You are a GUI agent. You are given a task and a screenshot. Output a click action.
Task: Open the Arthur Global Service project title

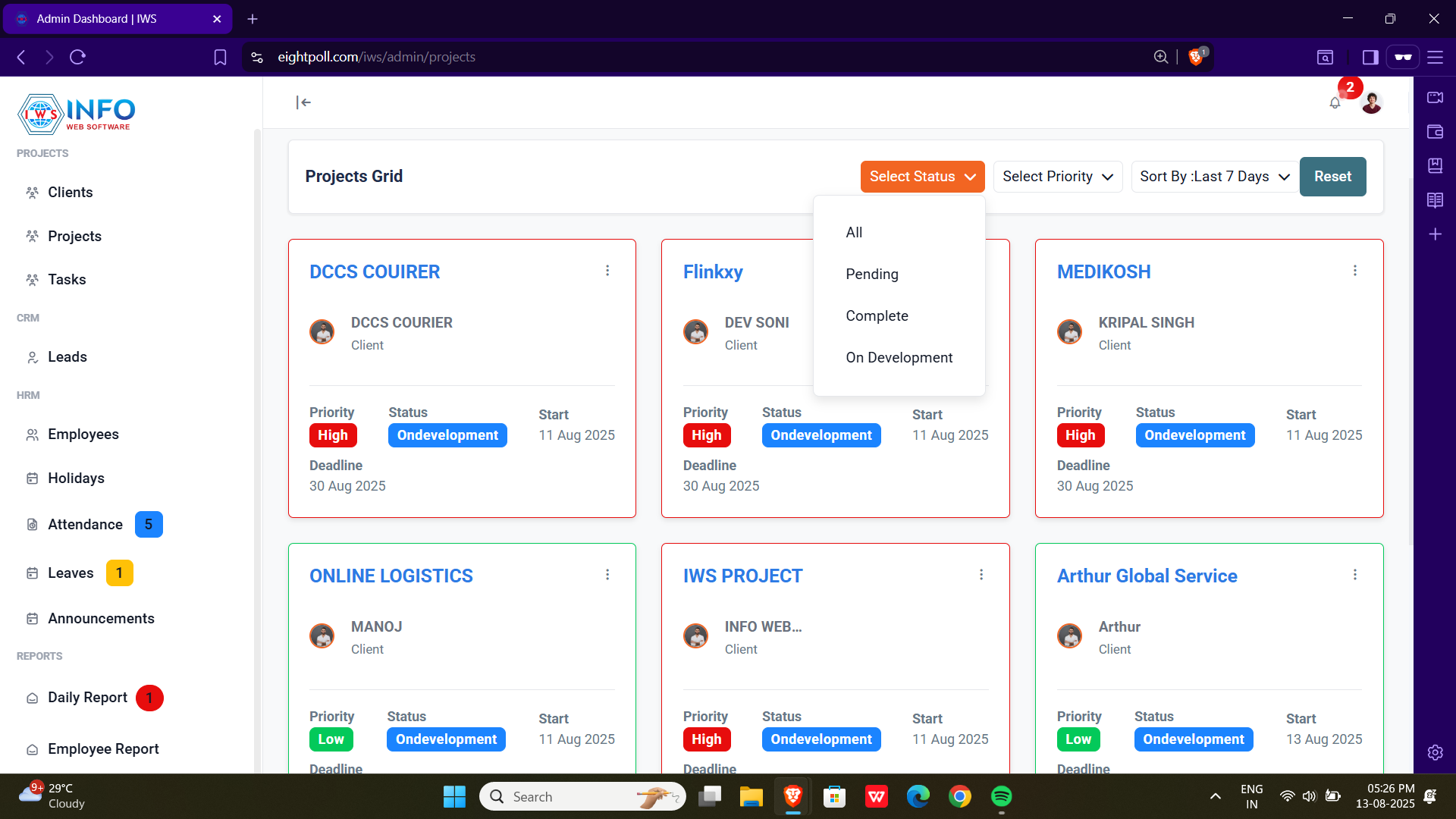(1147, 576)
